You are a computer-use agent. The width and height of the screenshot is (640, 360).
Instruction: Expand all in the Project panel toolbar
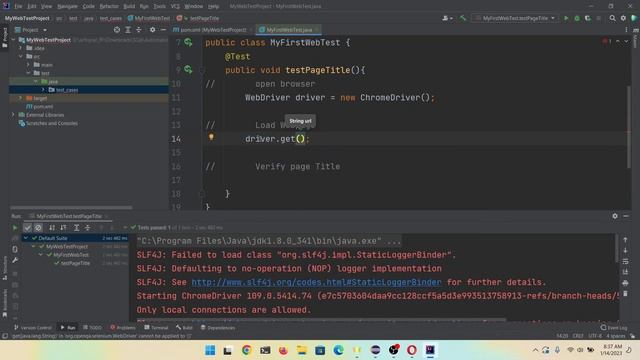(x=128, y=30)
